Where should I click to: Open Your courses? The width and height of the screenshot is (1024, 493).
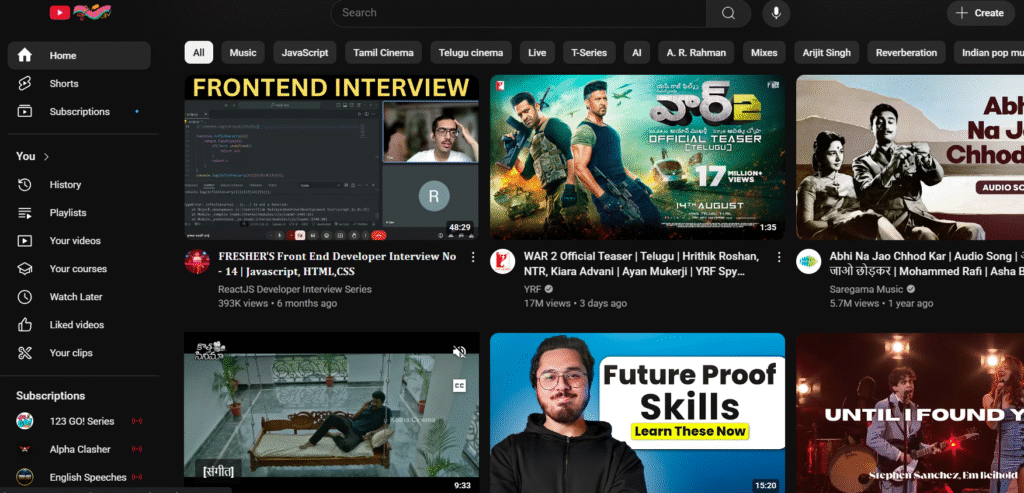tap(79, 269)
